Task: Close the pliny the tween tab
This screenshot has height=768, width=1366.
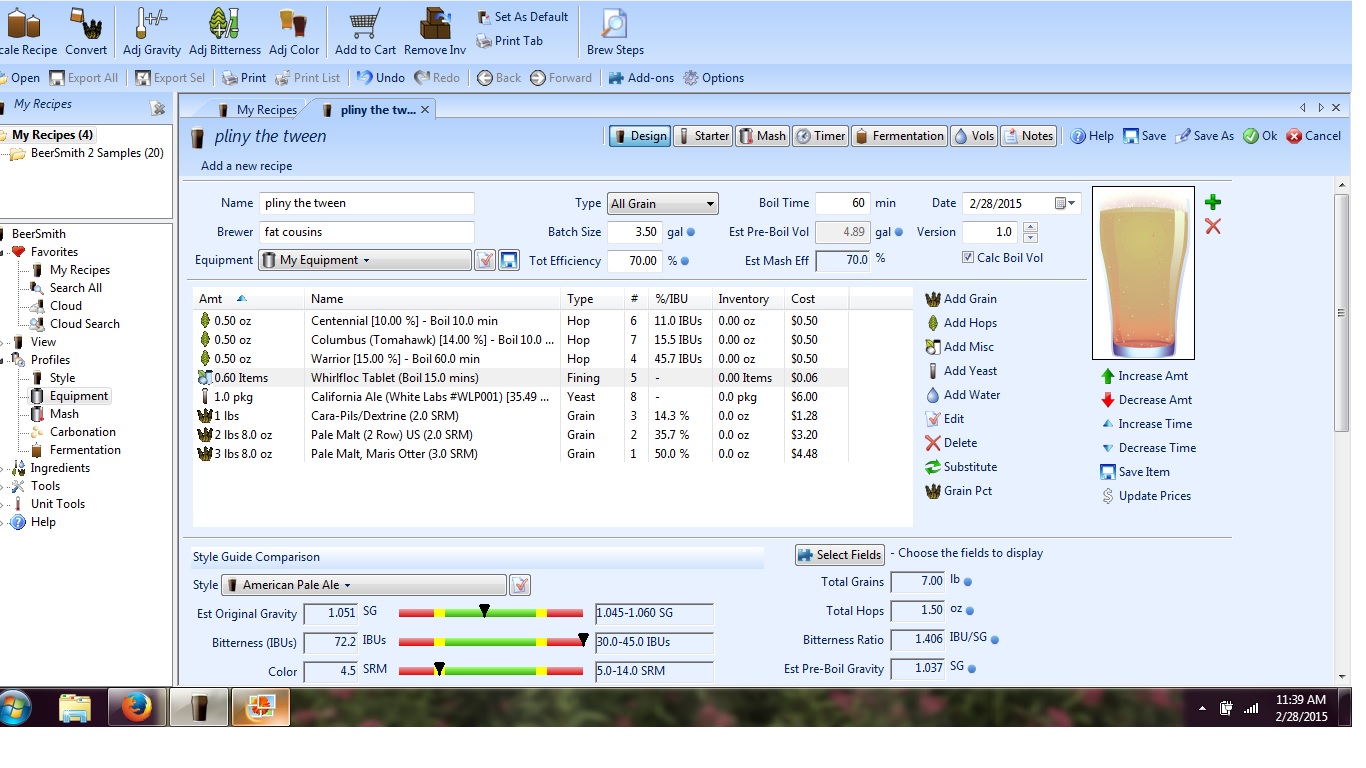Action: (x=425, y=110)
